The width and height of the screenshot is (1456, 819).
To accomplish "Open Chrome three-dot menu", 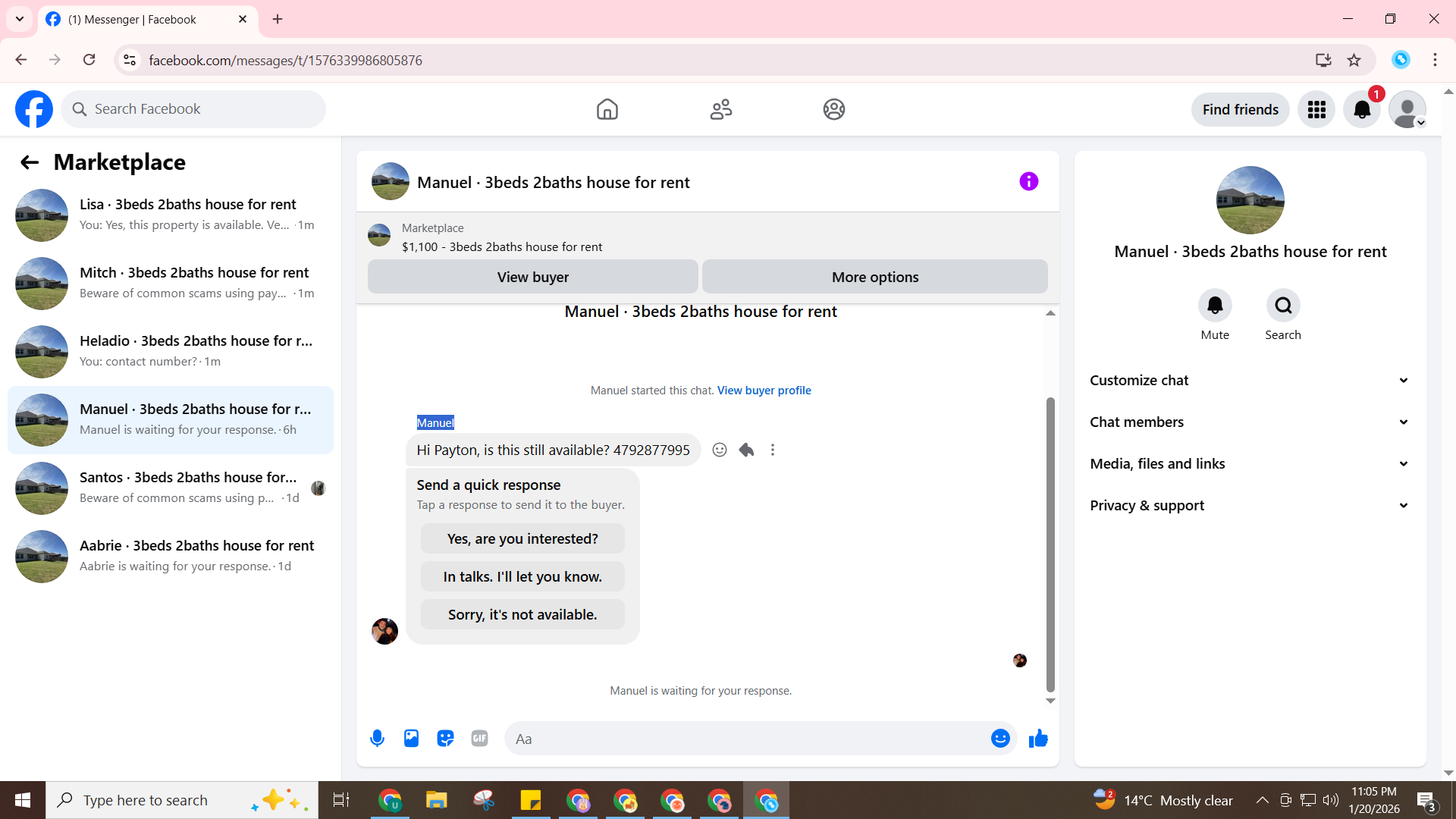I will [x=1435, y=60].
